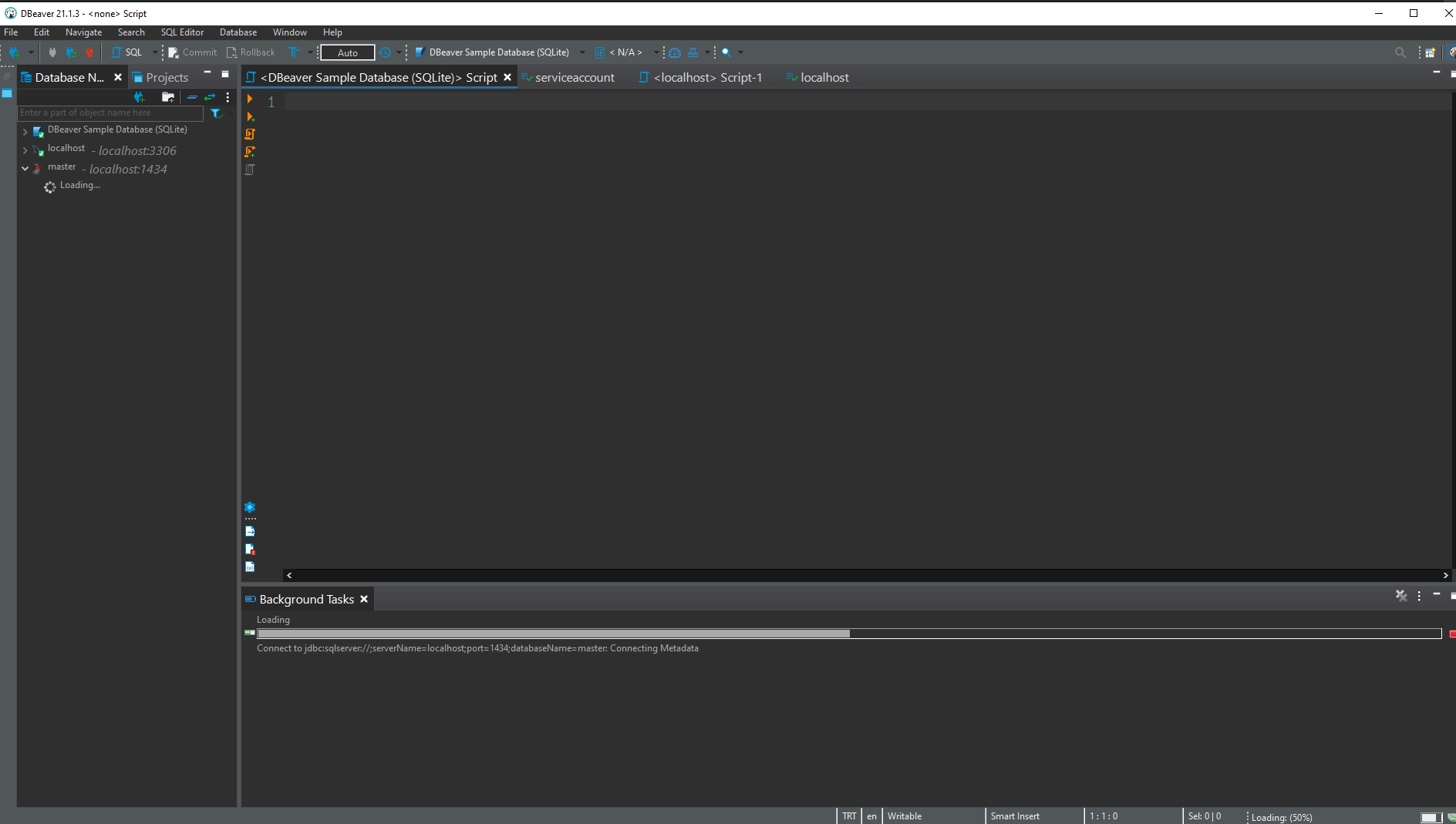1456x824 pixels.
Task: Click the New Database Connection toolbar icon
Action: click(x=14, y=52)
